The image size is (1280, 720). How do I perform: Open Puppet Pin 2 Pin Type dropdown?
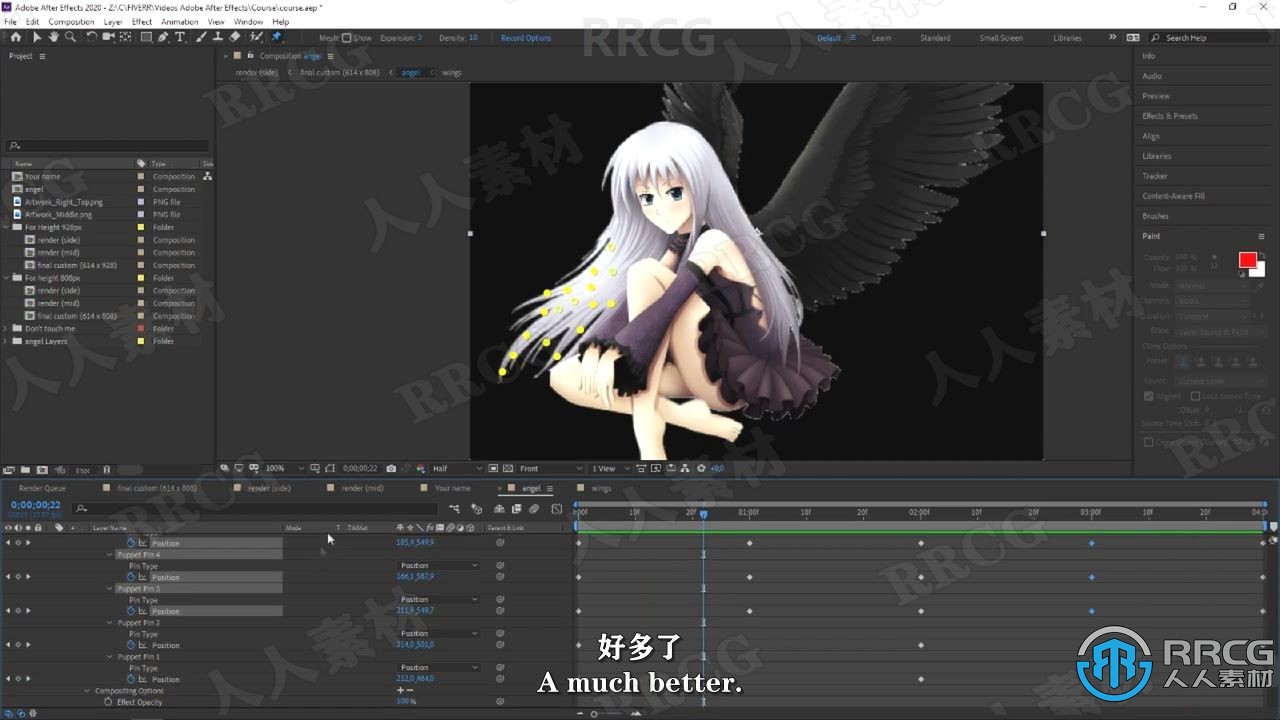click(x=438, y=634)
